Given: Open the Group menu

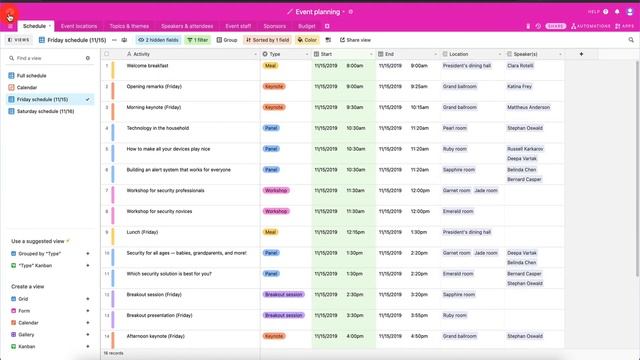Looking at the screenshot, I should point(227,40).
